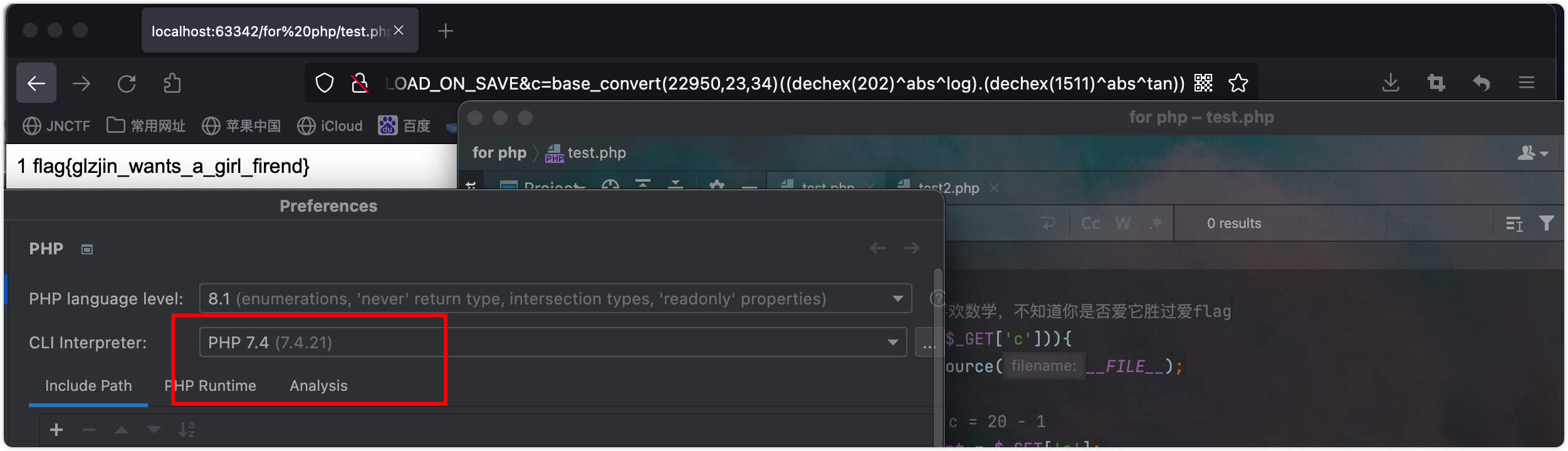Open the user account dropdown in PhpStorm

pyautogui.click(x=1533, y=153)
